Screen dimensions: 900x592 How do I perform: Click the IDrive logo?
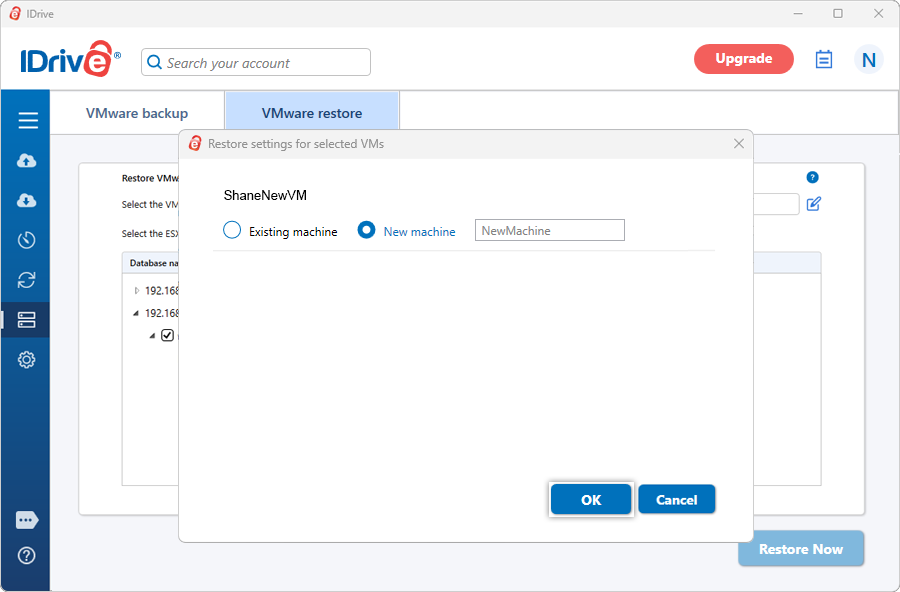pyautogui.click(x=70, y=59)
